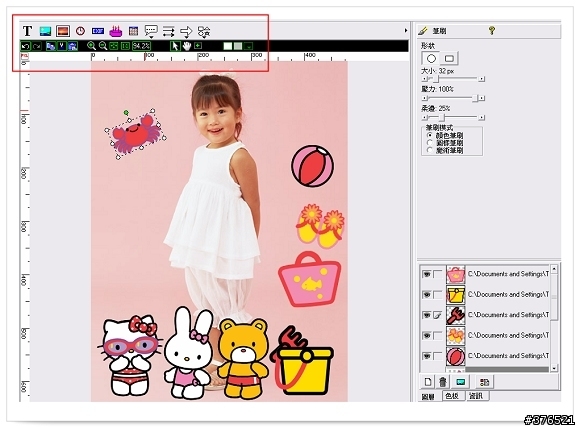Viewport: 580px width, 428px height.
Task: Select the square brush shape
Action: pos(449,58)
